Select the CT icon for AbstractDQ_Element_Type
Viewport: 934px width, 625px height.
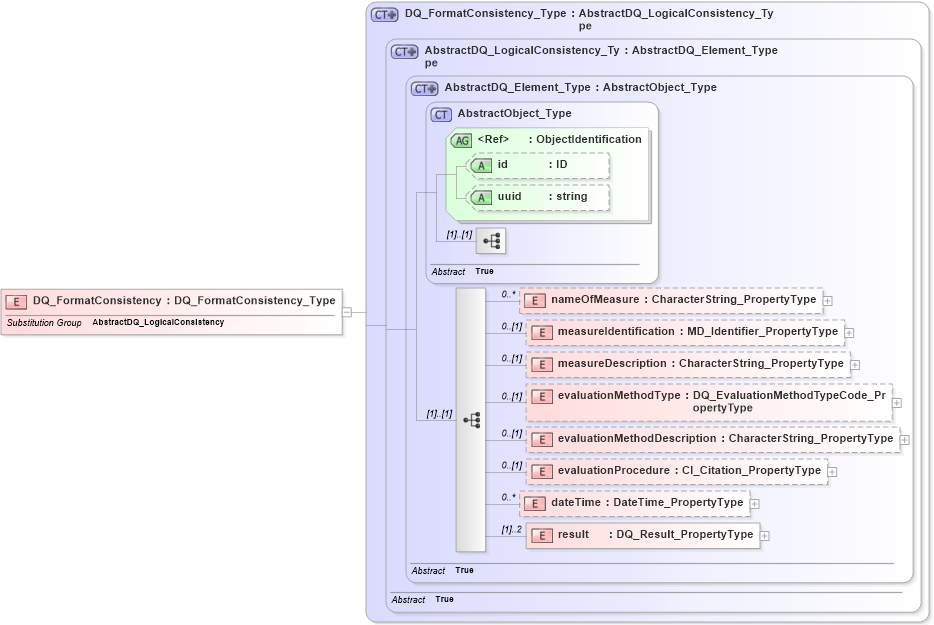click(423, 88)
